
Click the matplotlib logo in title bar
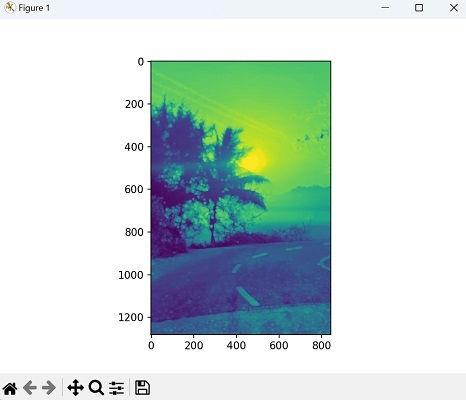[10, 8]
